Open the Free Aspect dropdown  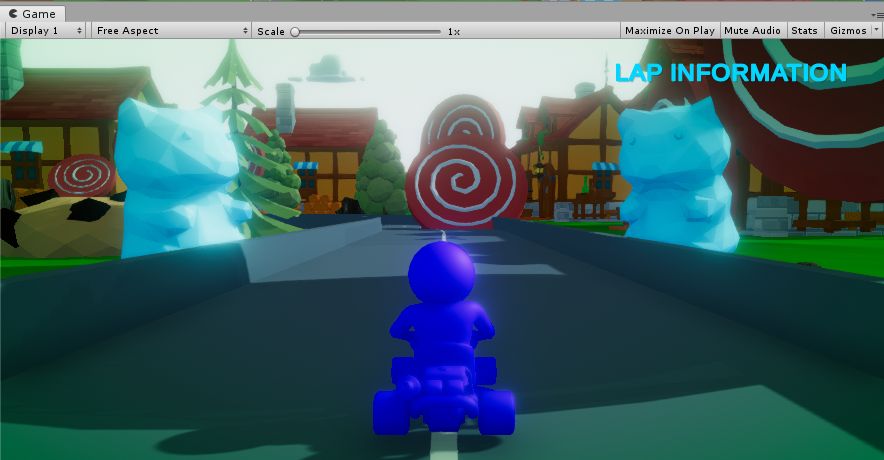tap(171, 31)
